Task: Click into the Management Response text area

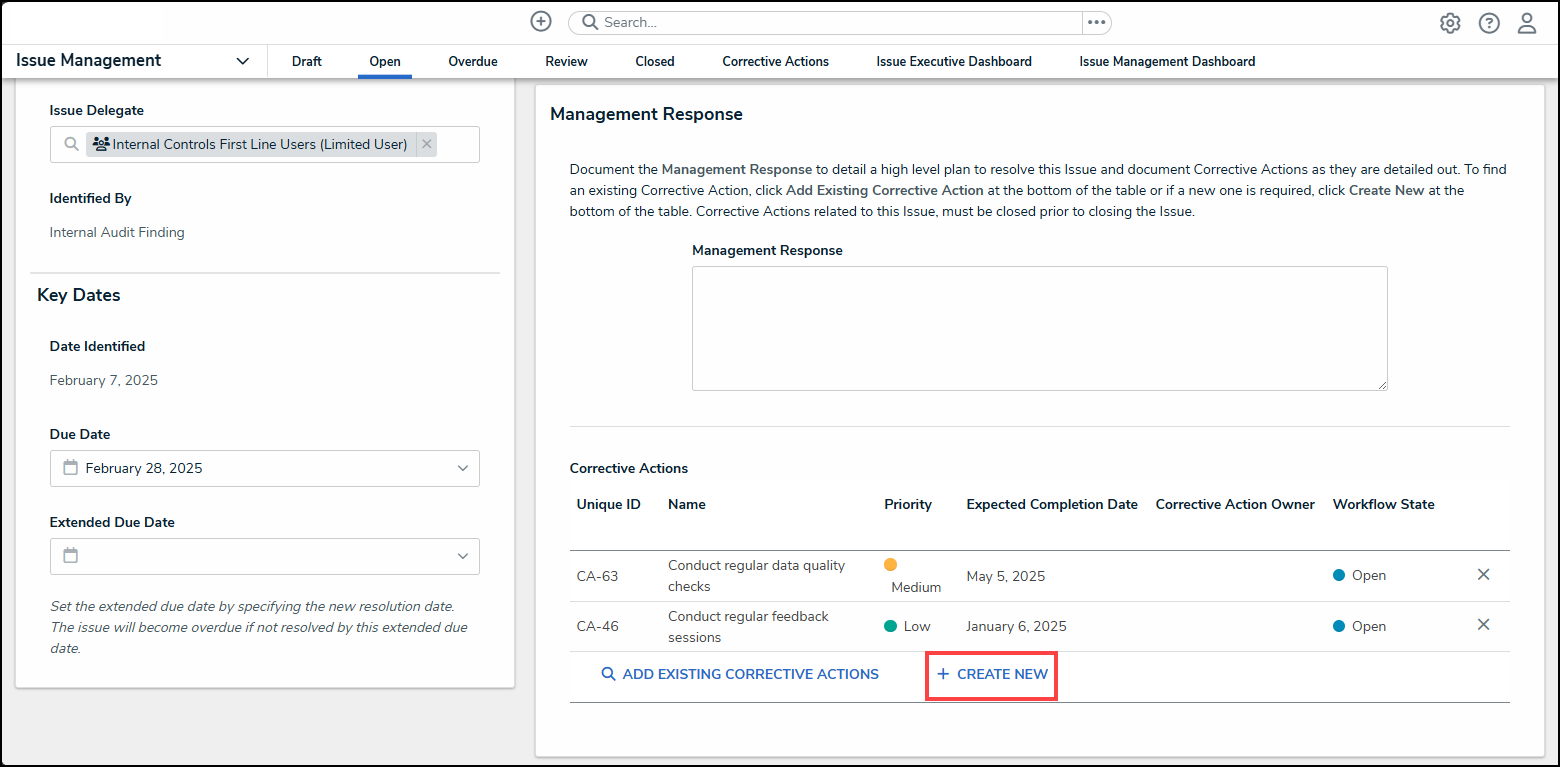Action: pyautogui.click(x=1039, y=328)
